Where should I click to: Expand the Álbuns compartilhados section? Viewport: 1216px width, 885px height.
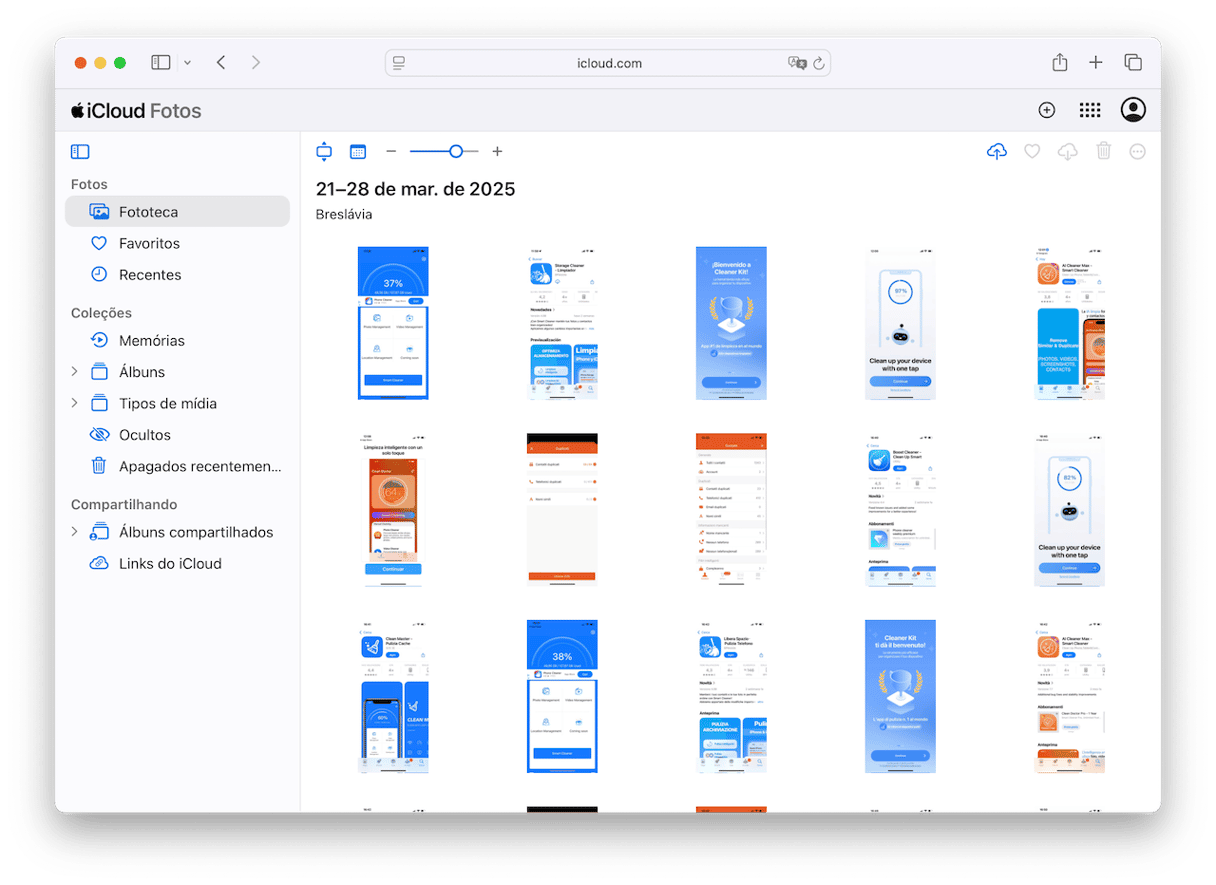pyautogui.click(x=74, y=532)
